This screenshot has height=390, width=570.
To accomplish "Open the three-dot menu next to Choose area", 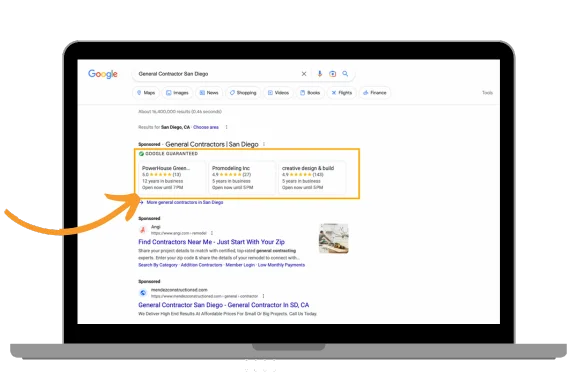I will click(x=226, y=127).
